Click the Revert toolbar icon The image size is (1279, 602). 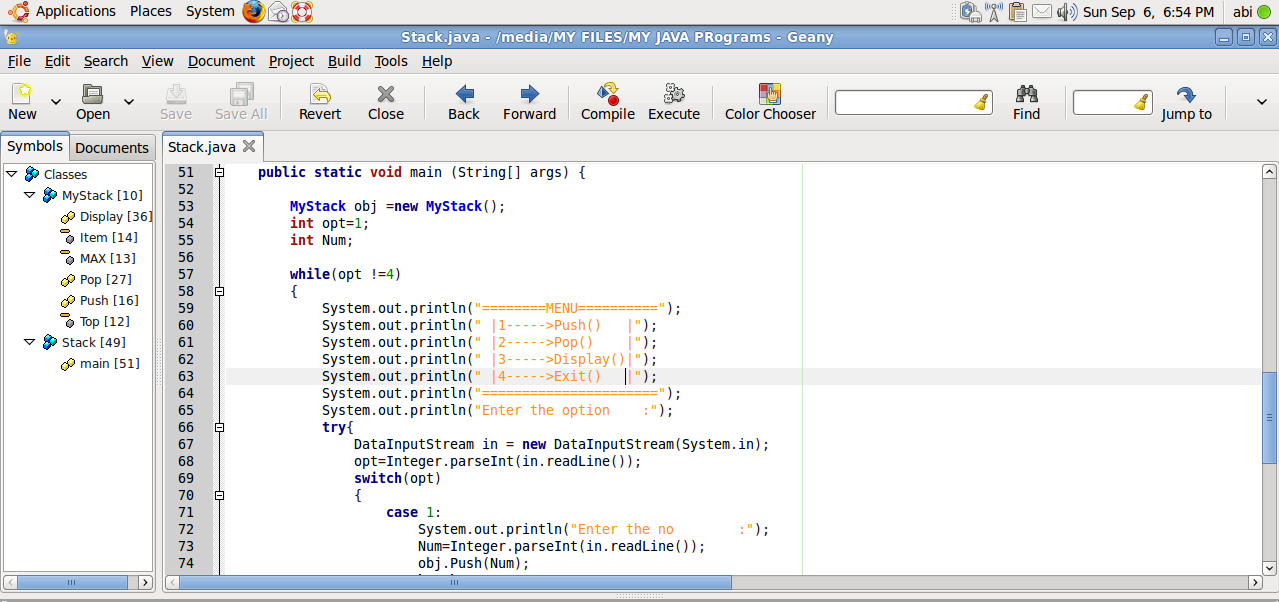[320, 94]
